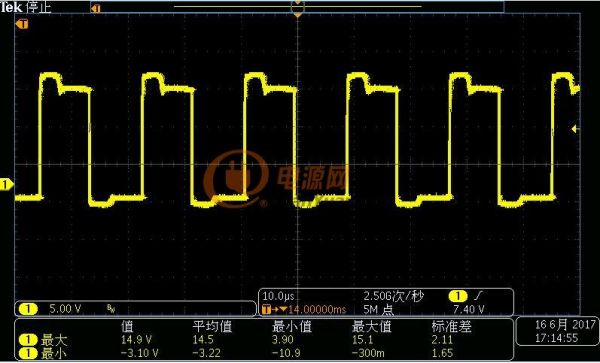600x363 pixels.
Task: Click the 10.0µs time base readout
Action: [x=279, y=296]
